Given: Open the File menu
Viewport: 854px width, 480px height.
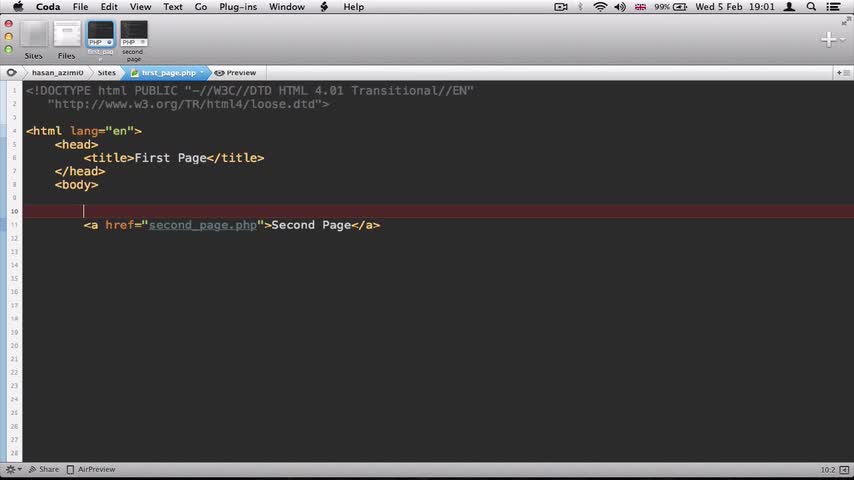Looking at the screenshot, I should point(80,7).
